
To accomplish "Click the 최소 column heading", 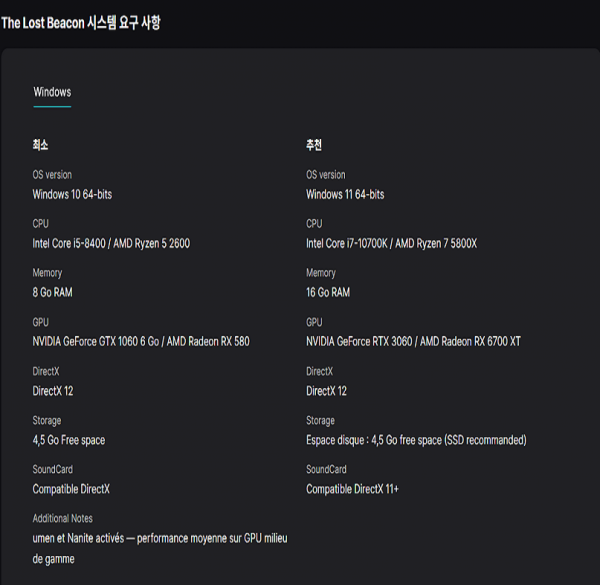I will 40,145.
